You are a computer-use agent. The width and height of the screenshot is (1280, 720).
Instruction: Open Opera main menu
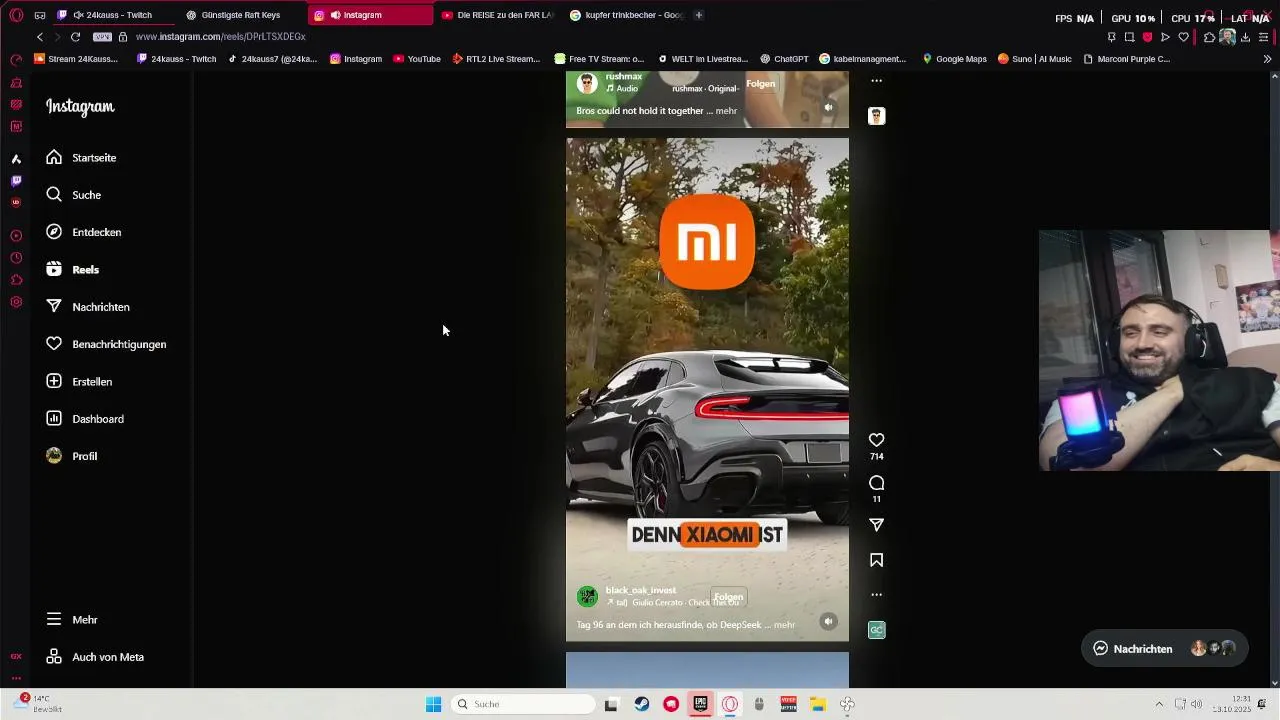point(16,15)
